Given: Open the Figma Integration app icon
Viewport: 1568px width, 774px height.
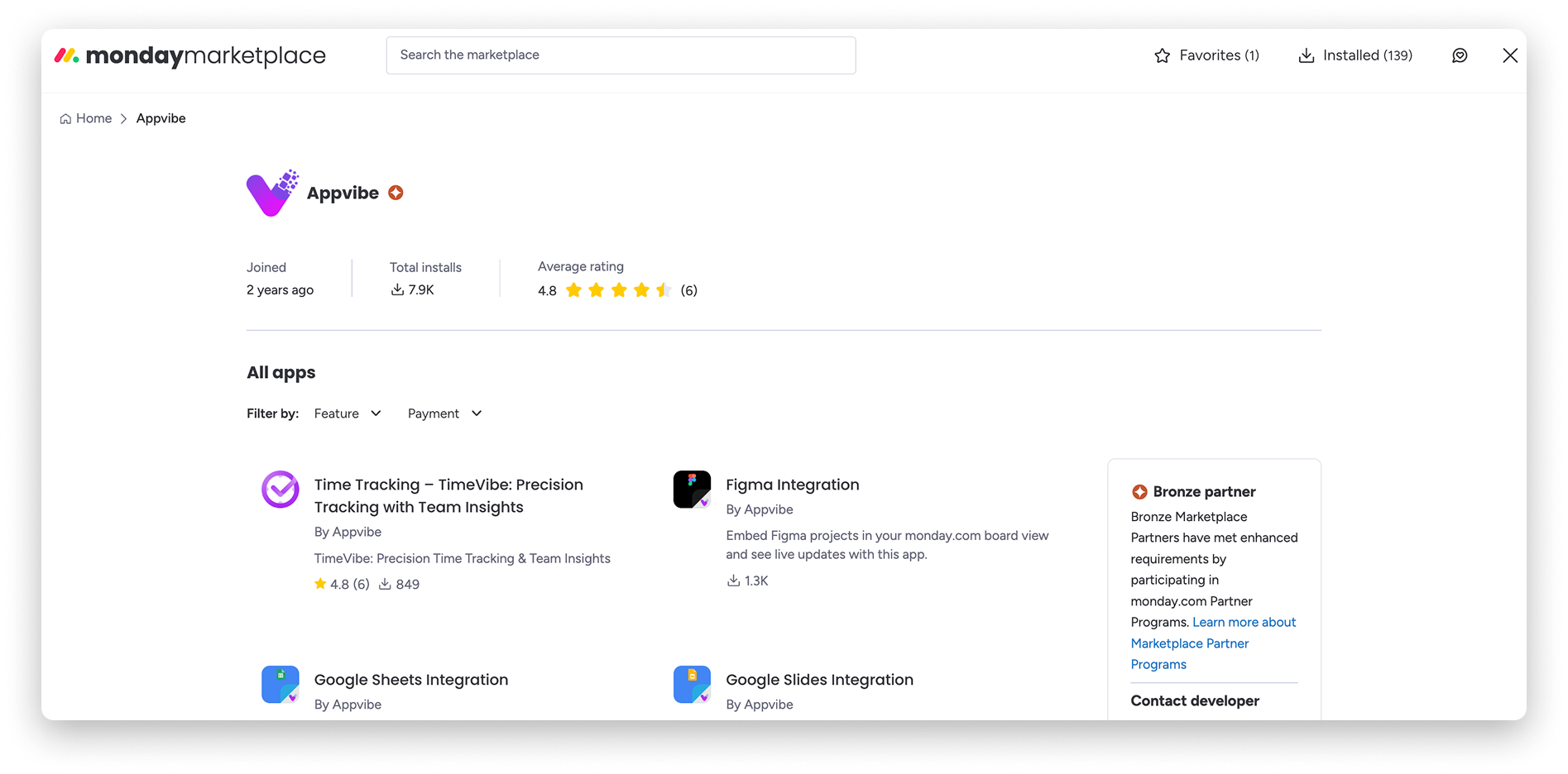Looking at the screenshot, I should [693, 490].
